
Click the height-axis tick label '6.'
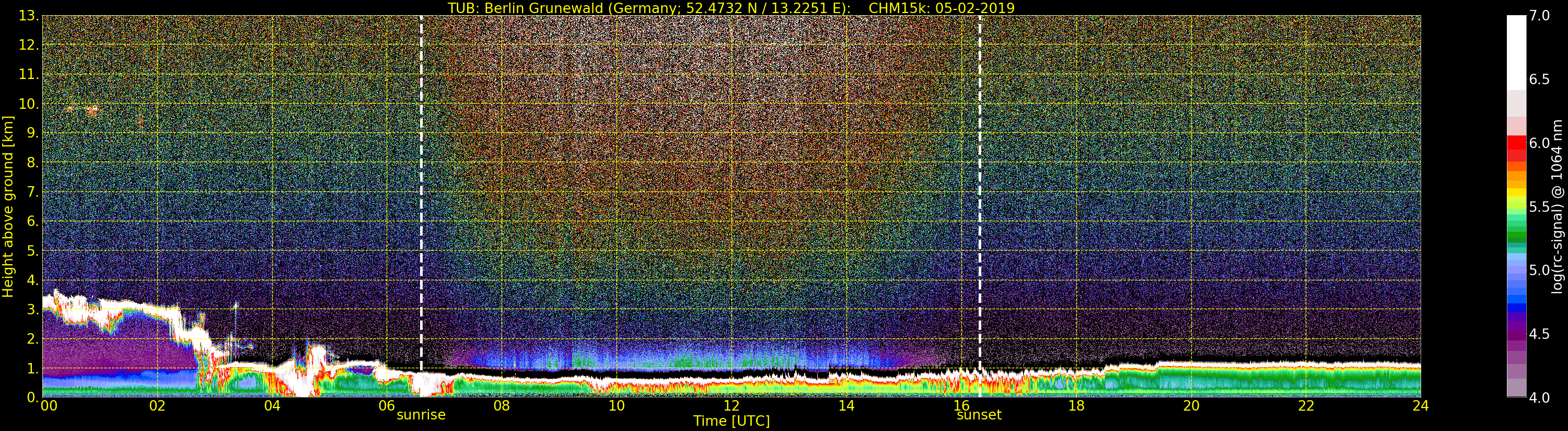pyautogui.click(x=33, y=221)
